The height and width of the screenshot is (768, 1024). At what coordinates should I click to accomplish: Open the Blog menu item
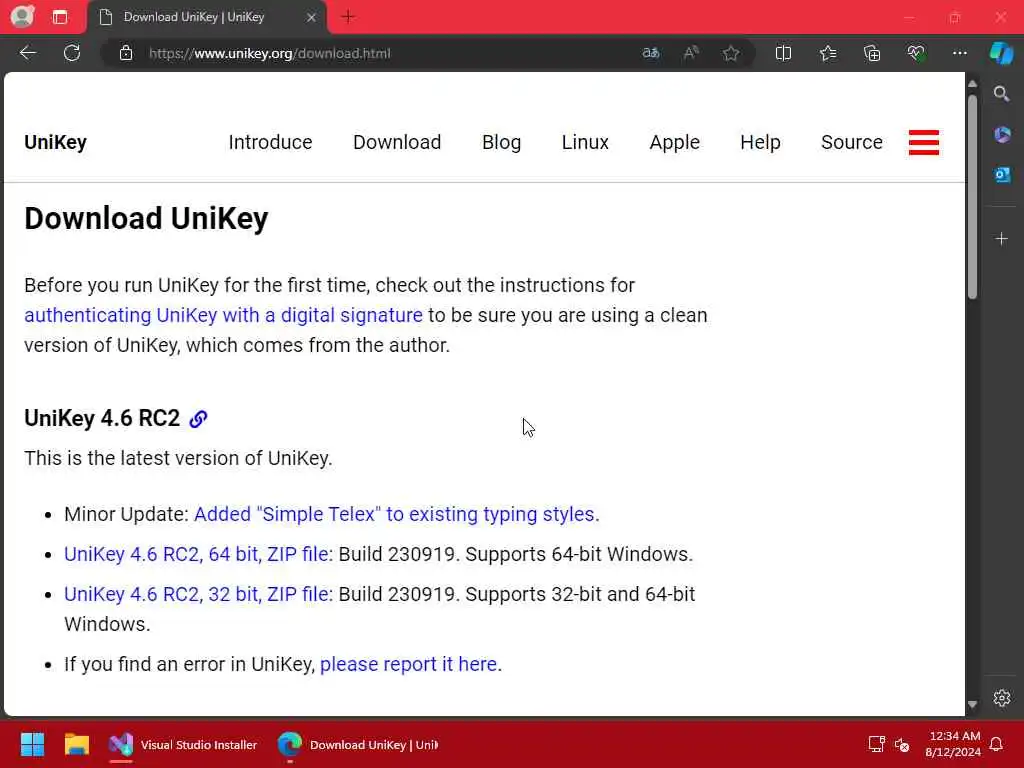click(x=502, y=142)
